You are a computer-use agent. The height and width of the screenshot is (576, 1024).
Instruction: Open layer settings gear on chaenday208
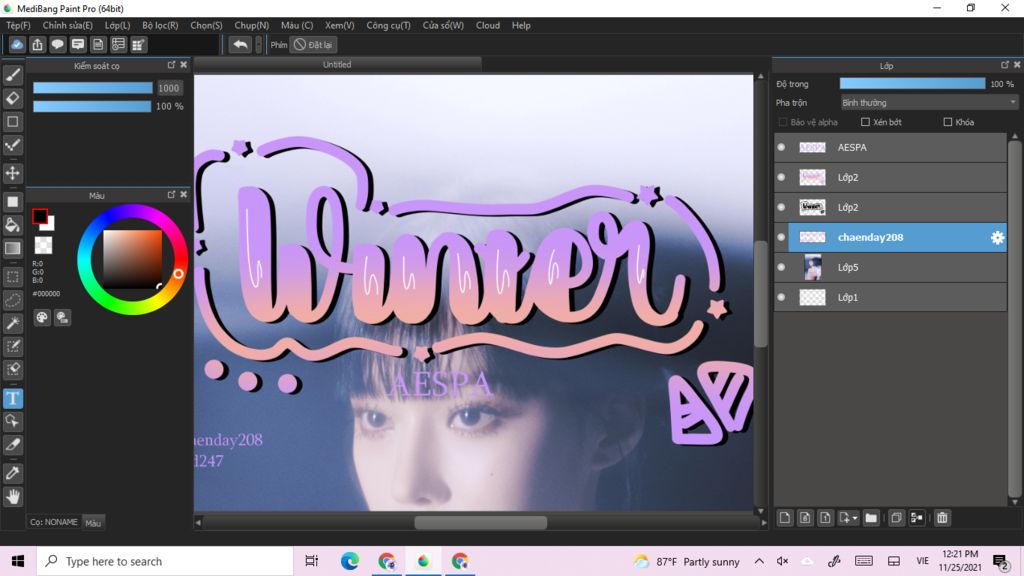tap(997, 238)
